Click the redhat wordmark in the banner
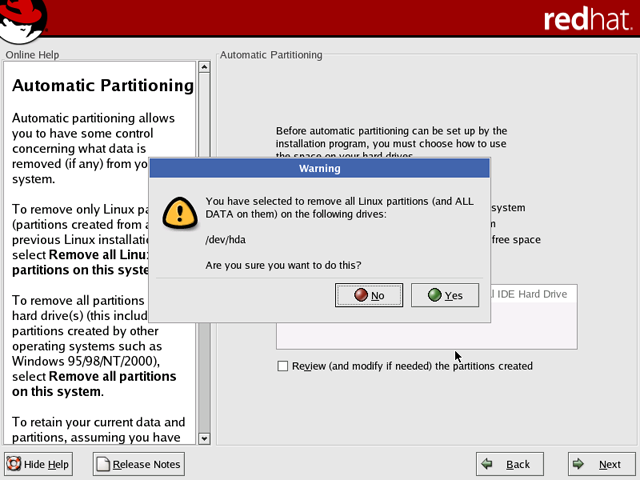640x480 pixels. pos(586,19)
